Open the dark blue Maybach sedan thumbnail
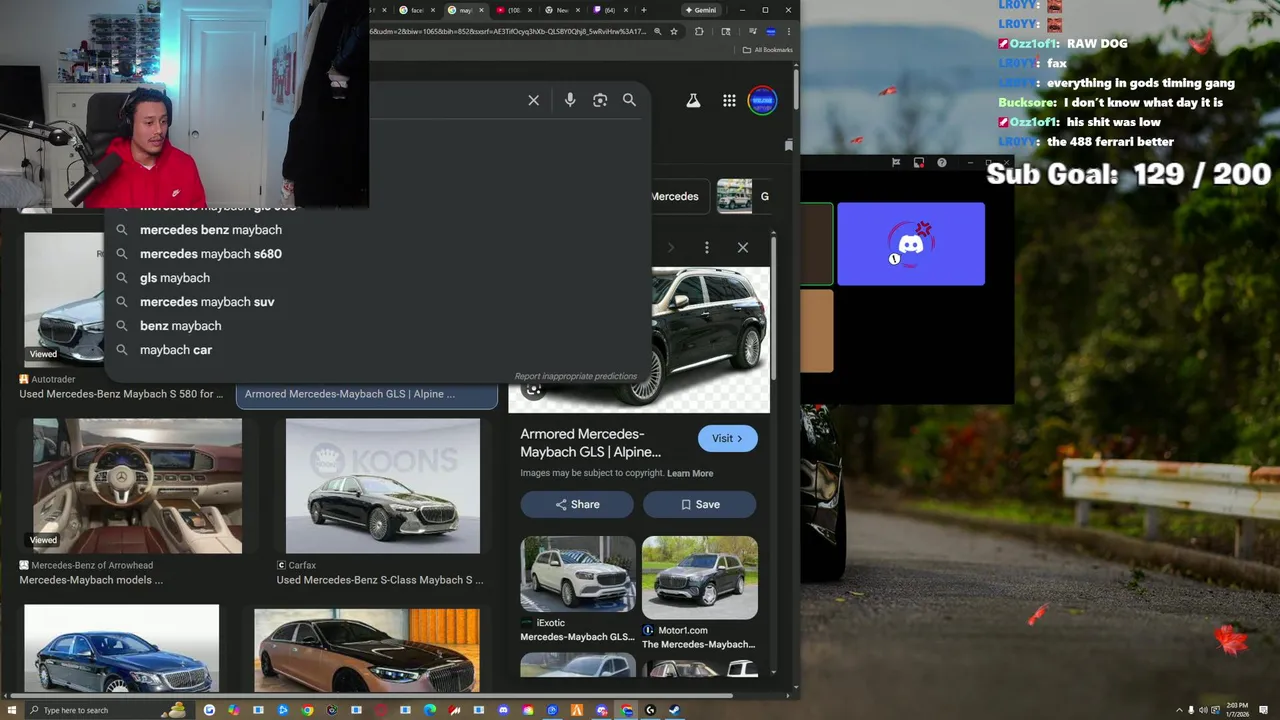Screen dimensions: 1280x720 tap(121, 648)
